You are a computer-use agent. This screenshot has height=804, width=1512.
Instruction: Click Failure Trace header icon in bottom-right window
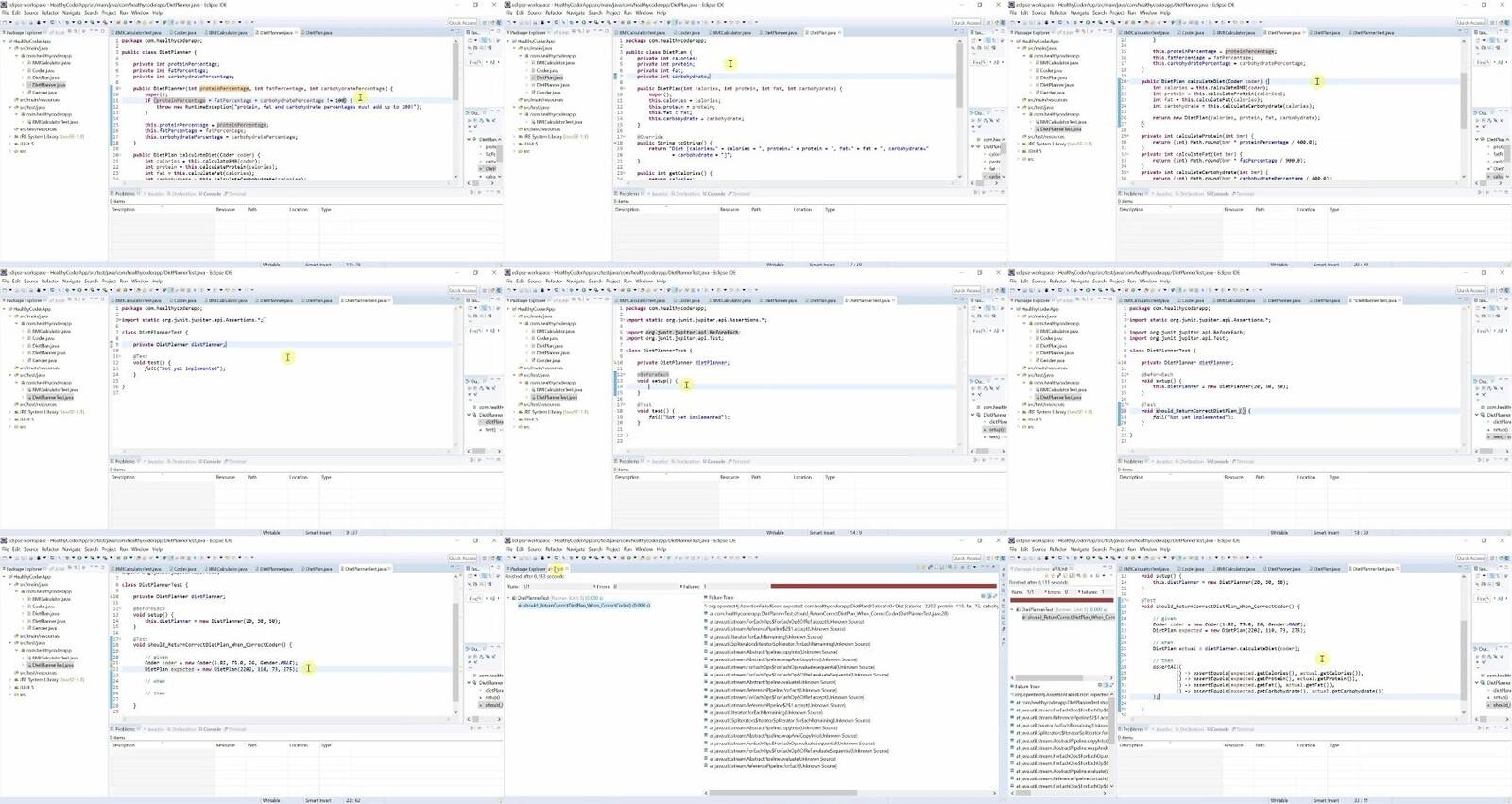(1013, 687)
